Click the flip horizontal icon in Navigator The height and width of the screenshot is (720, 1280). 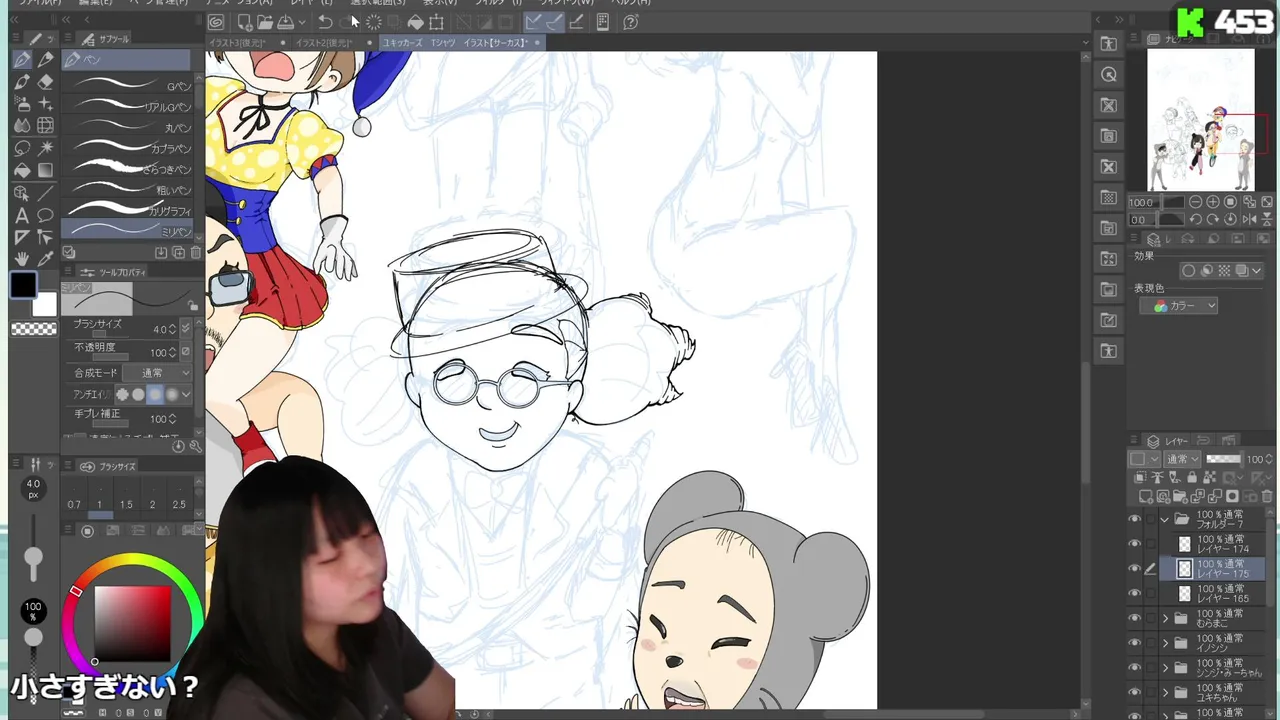1248,219
